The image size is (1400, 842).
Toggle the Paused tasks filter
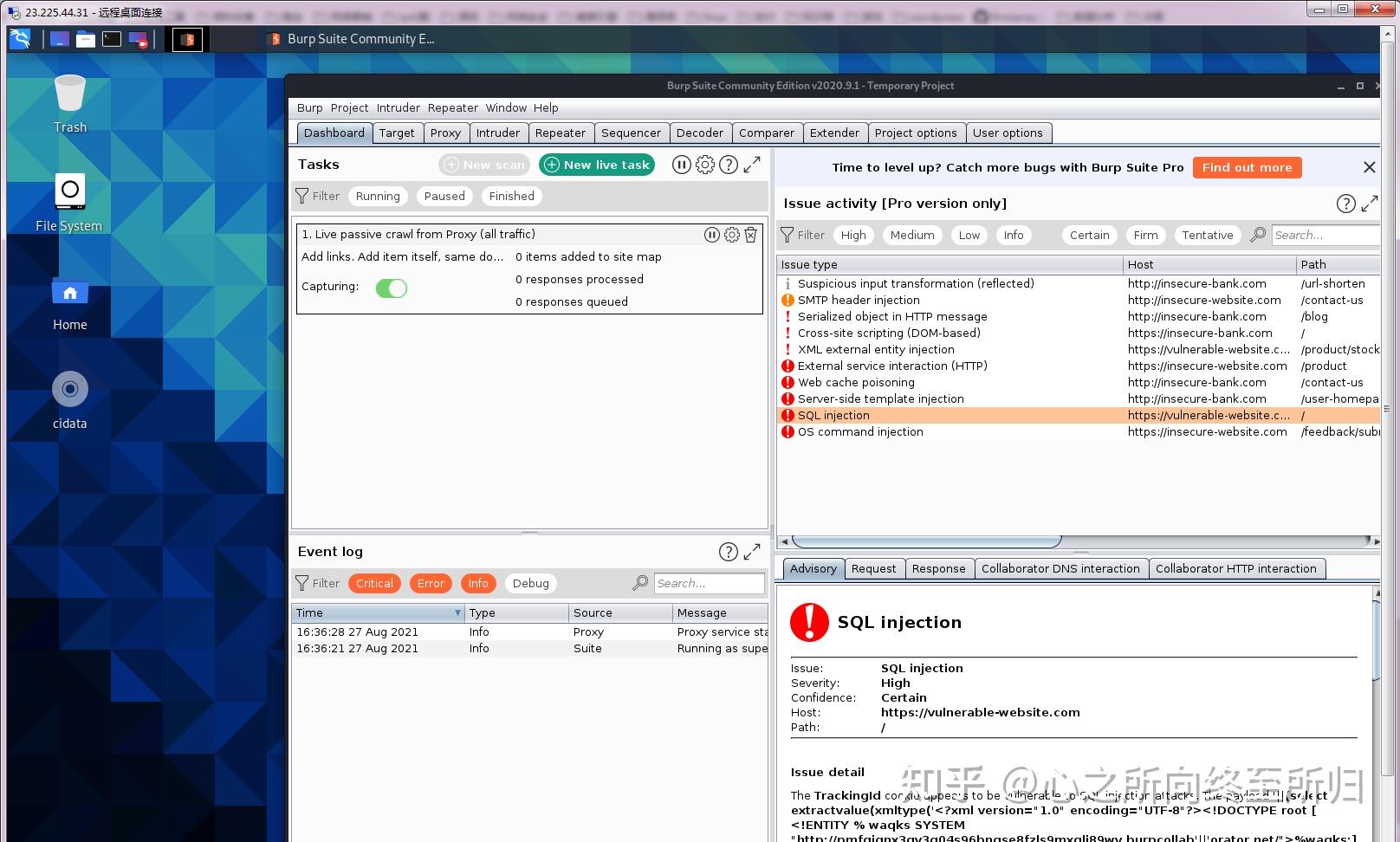(444, 197)
